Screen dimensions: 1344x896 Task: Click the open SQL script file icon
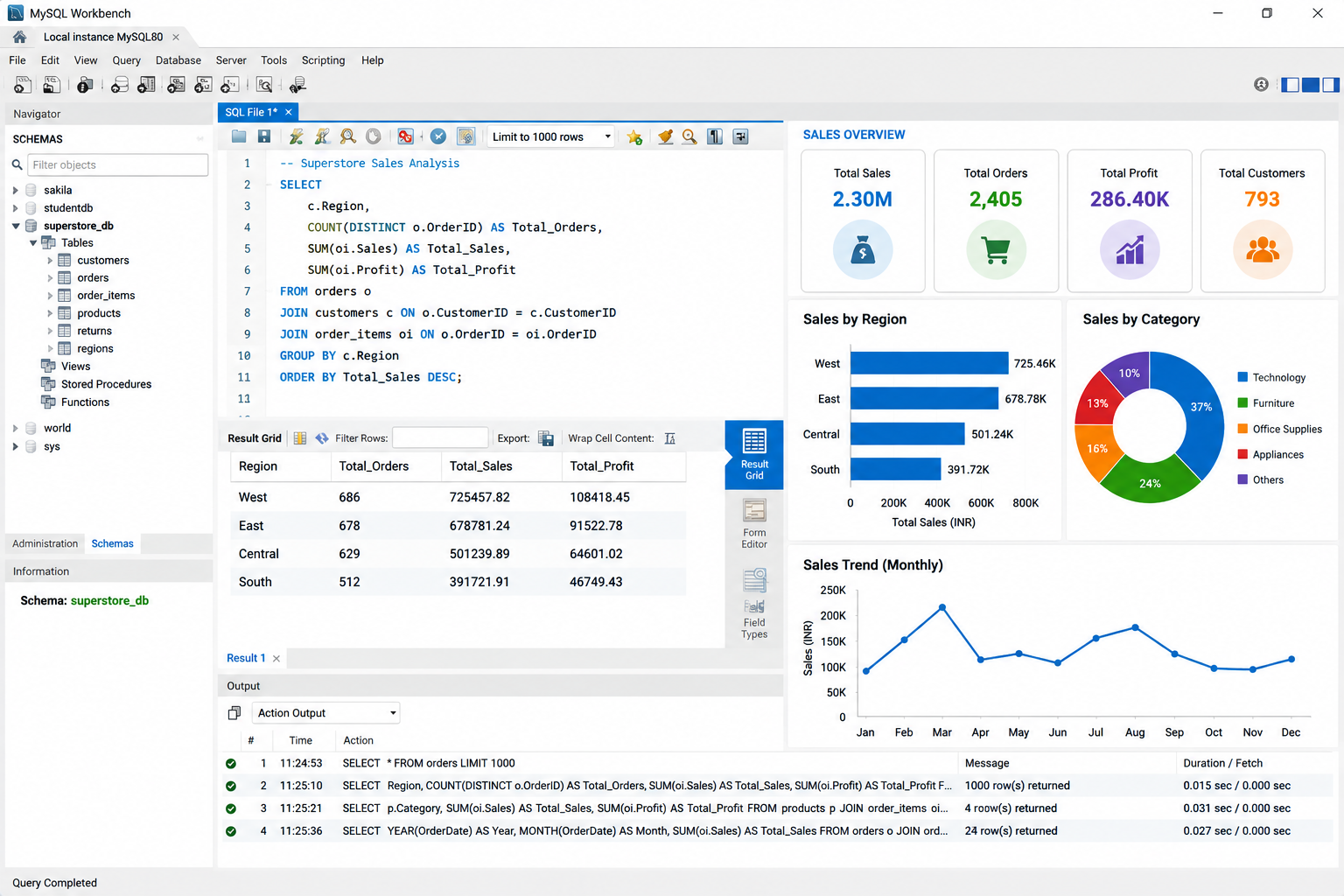pos(52,85)
